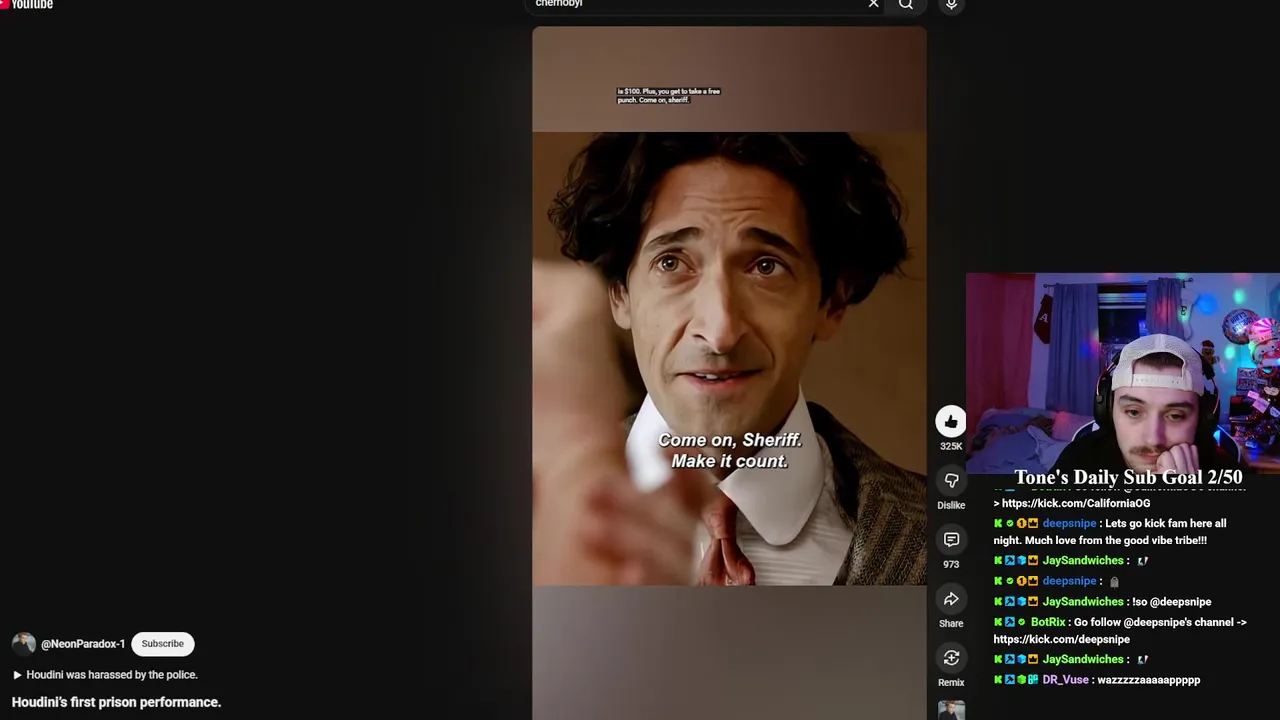Open sound source thumbnail below Remix
Viewport: 1280px width, 720px height.
951,711
